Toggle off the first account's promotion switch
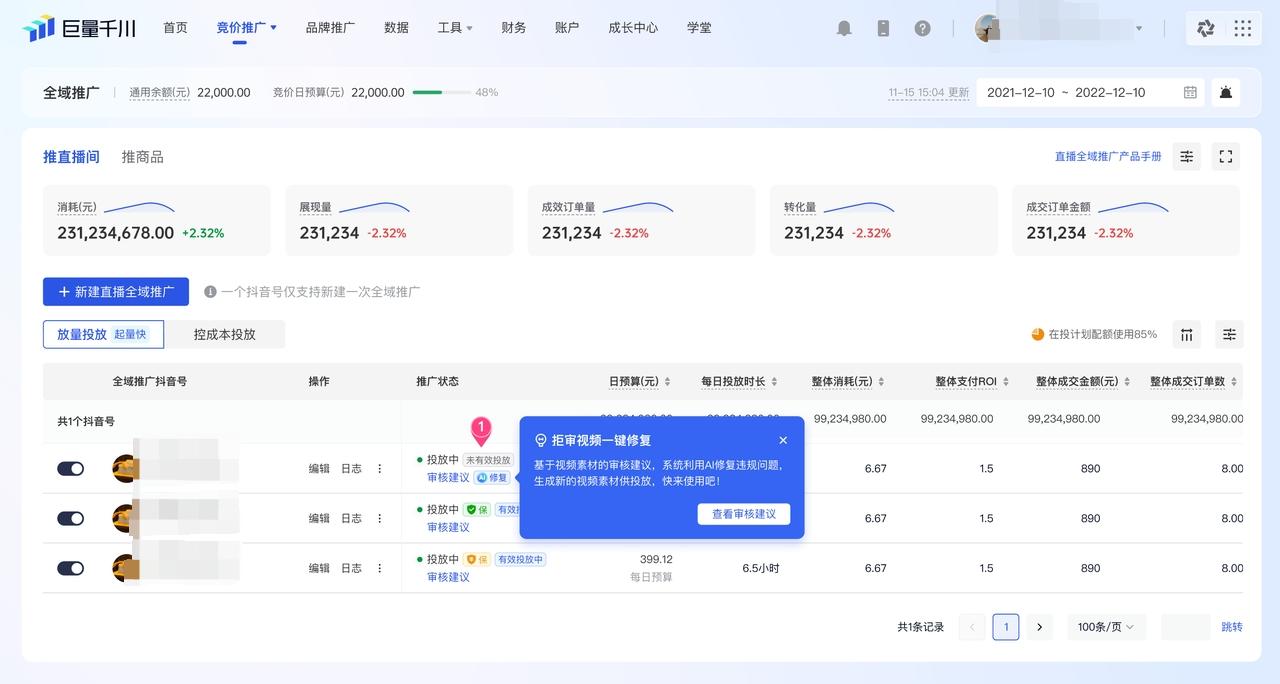The image size is (1280, 684). click(x=70, y=468)
